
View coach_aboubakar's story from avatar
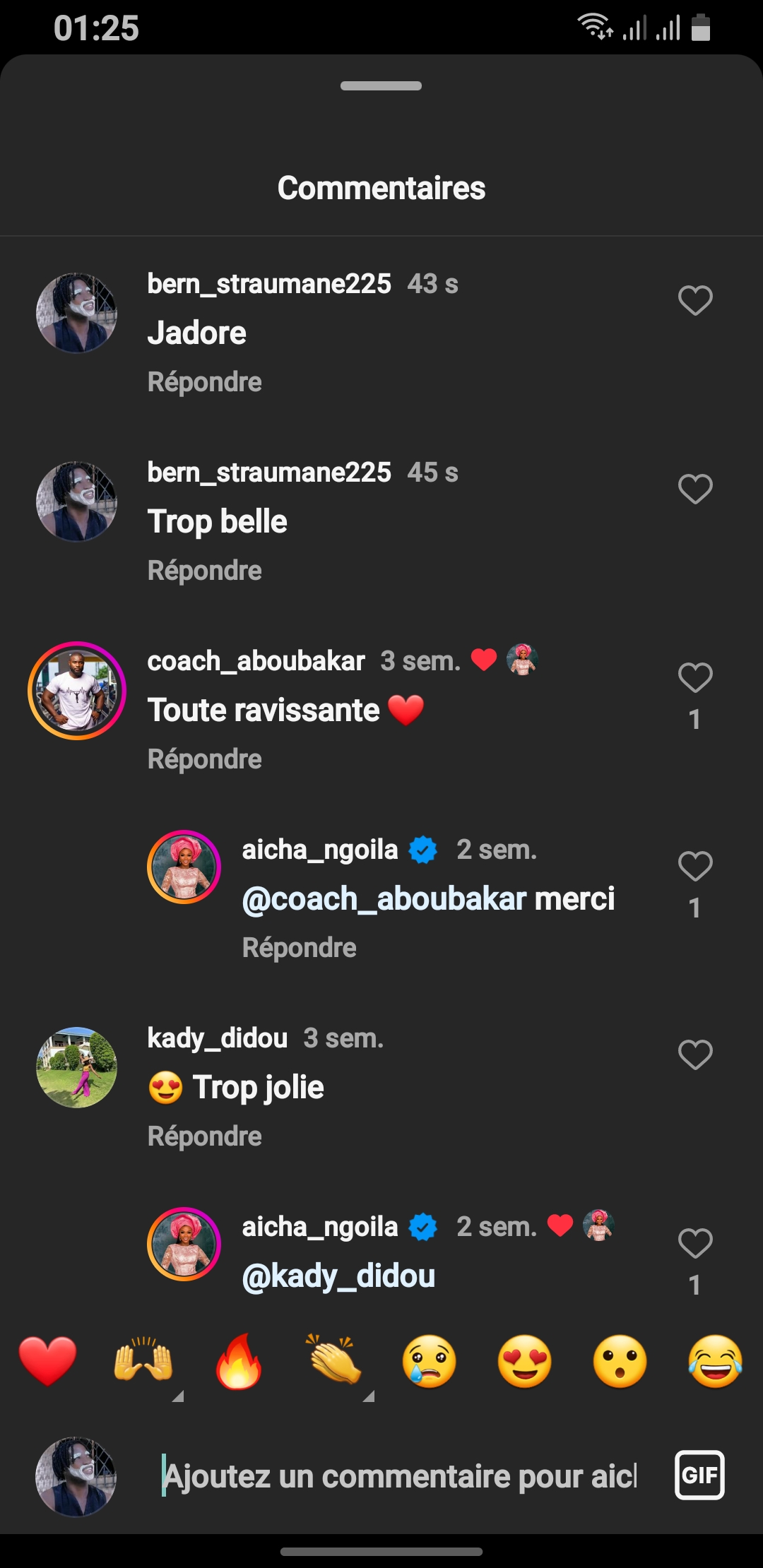pyautogui.click(x=77, y=691)
